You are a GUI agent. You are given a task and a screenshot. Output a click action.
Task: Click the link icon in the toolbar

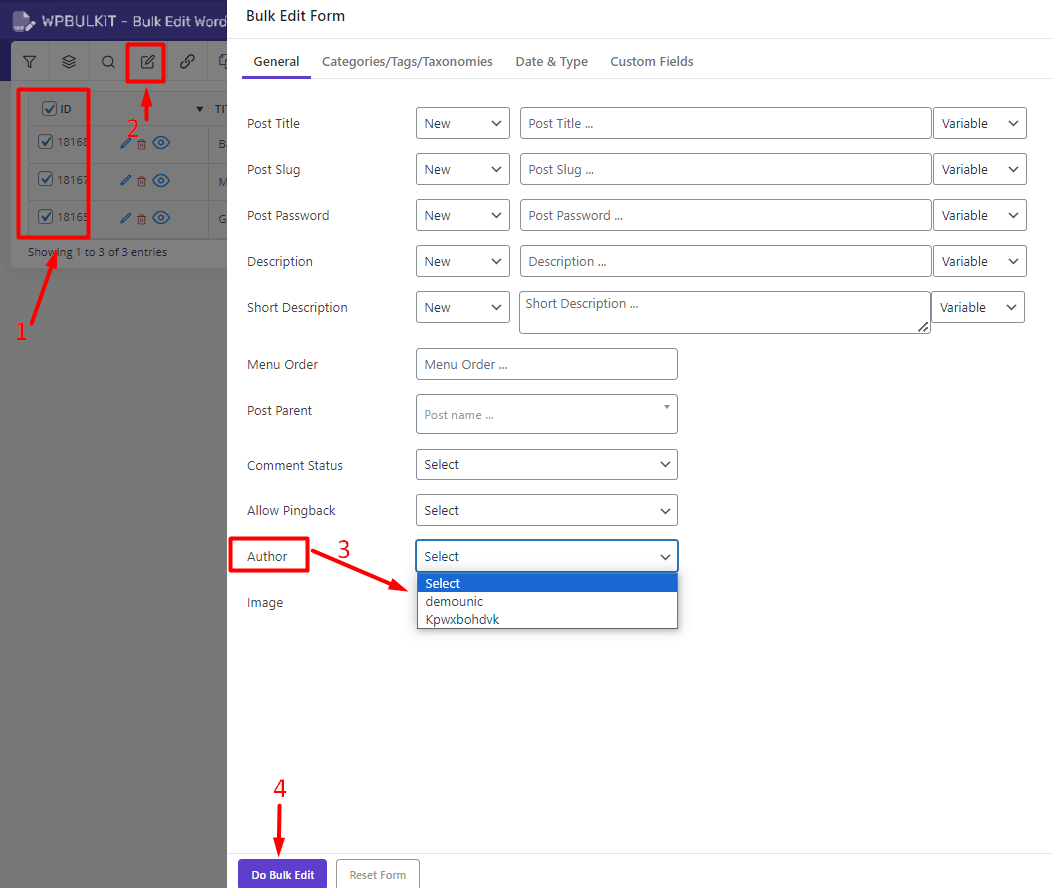pyautogui.click(x=187, y=61)
